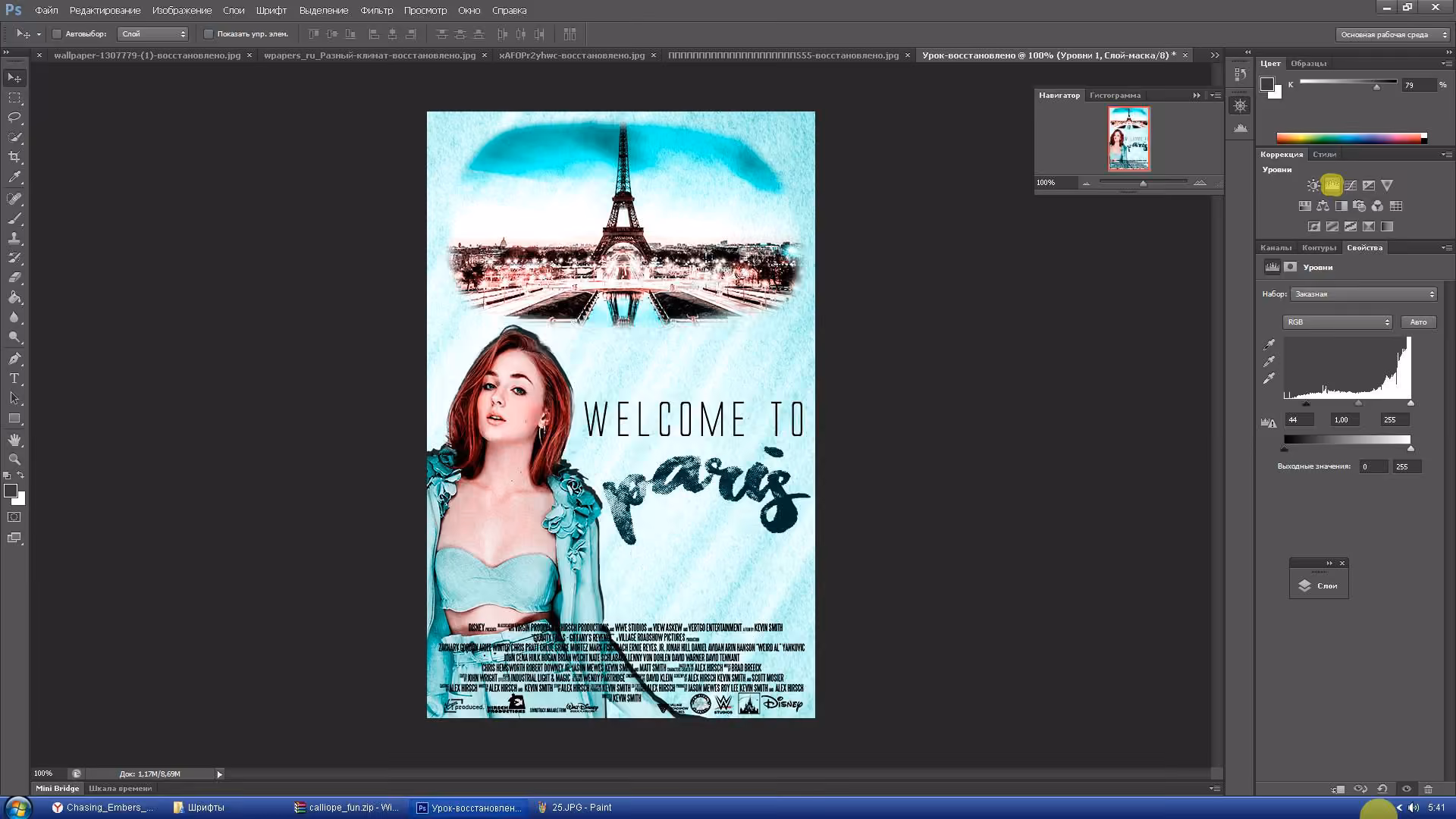The image size is (1456, 819).
Task: Switch to the Образцы tab
Action: [x=1309, y=64]
